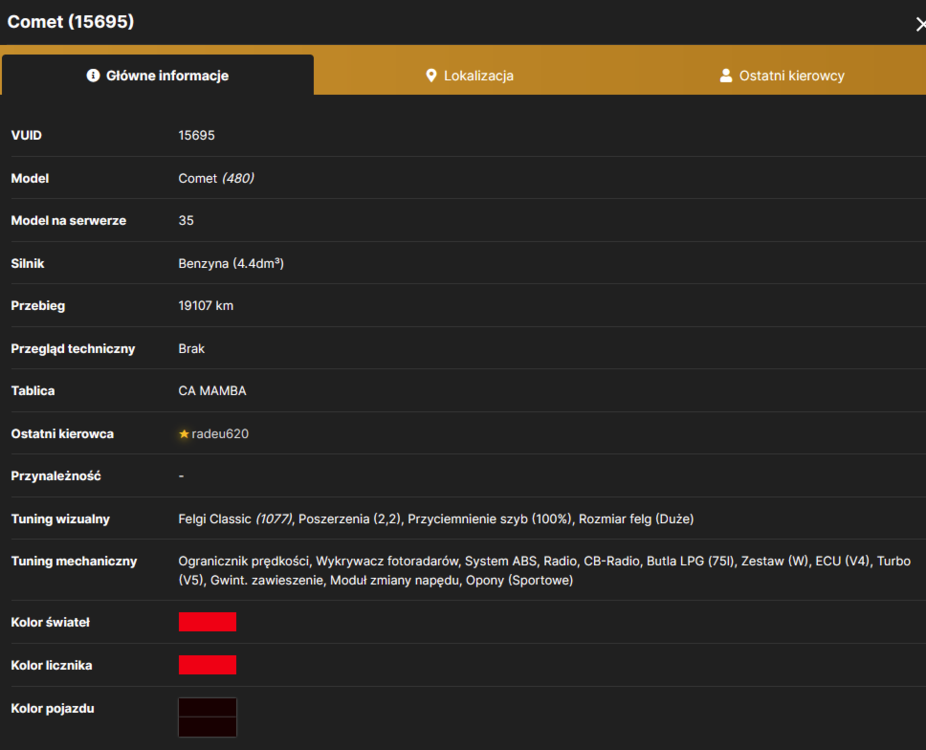
Task: Click the gold star next to radeu620
Action: click(184, 434)
